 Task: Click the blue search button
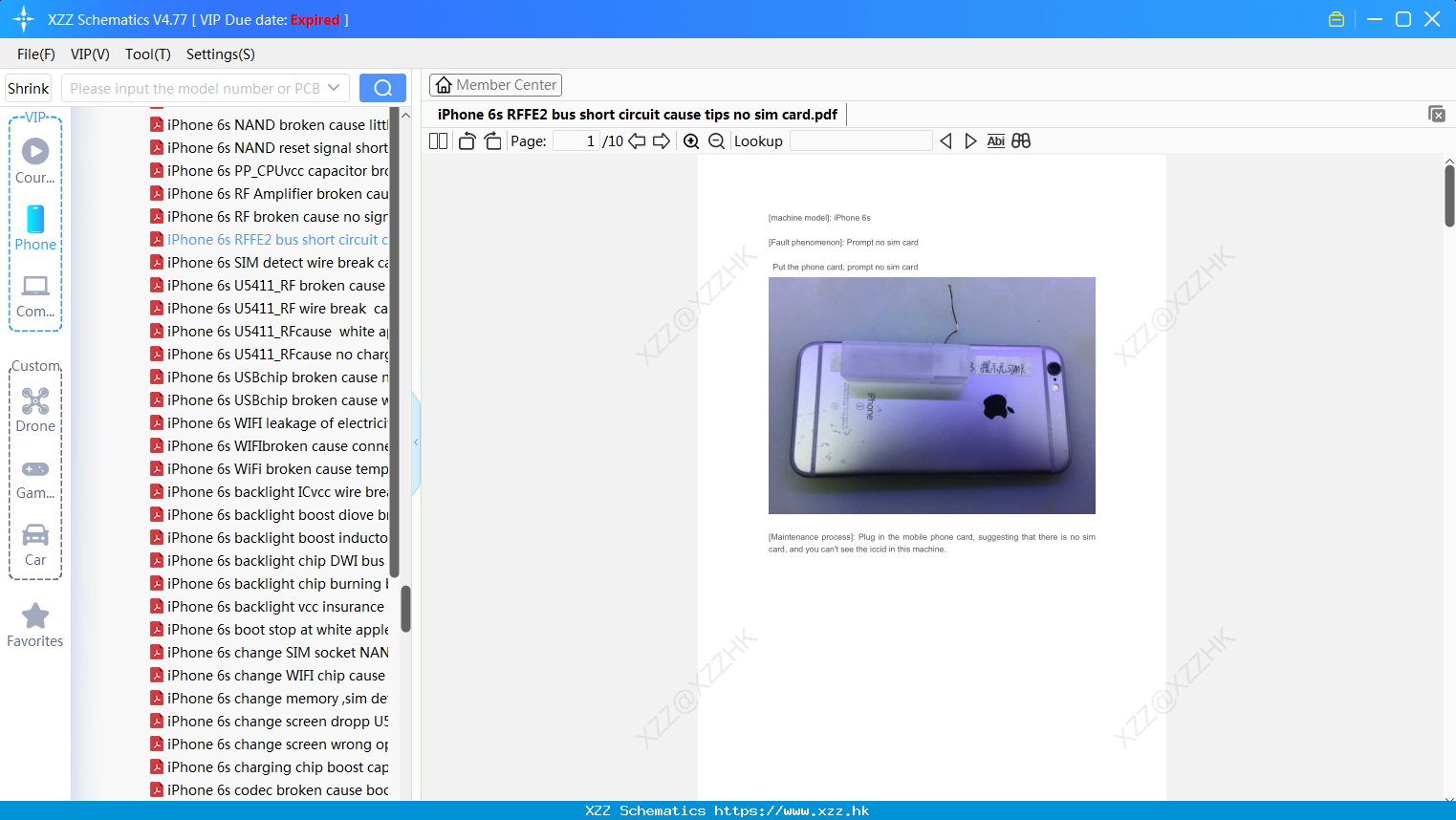pos(382,88)
